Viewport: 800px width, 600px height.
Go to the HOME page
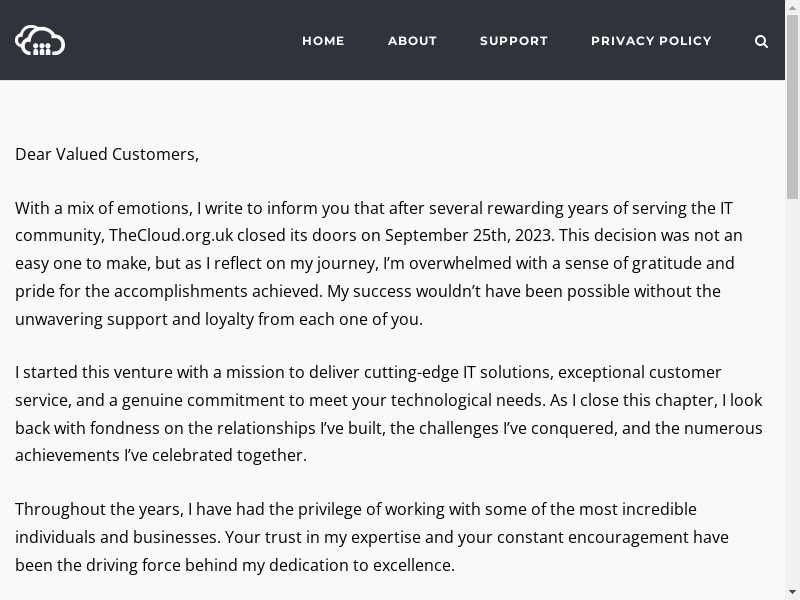[323, 41]
